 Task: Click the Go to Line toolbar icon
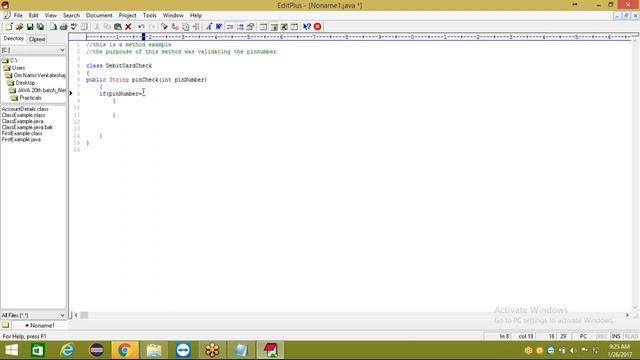(196, 27)
